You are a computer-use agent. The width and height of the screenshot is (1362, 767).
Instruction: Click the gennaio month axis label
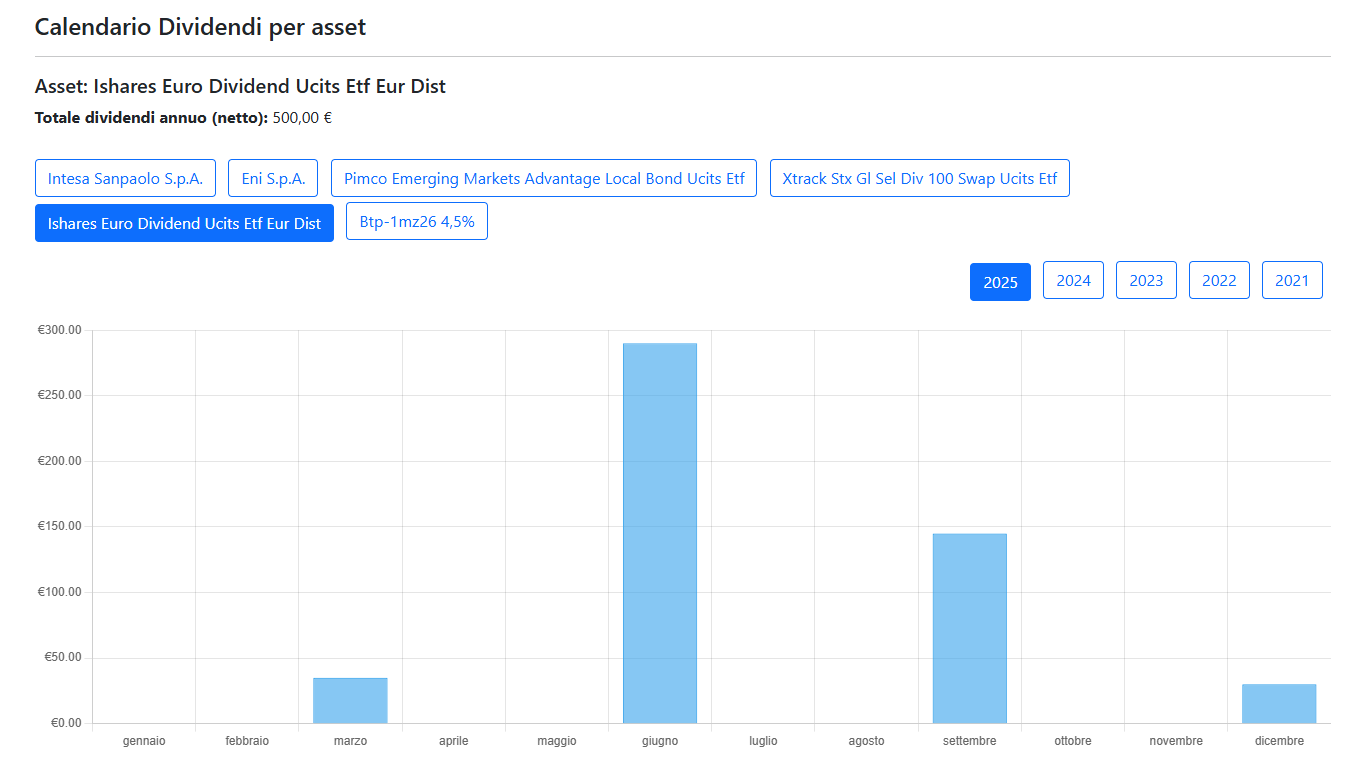[144, 741]
